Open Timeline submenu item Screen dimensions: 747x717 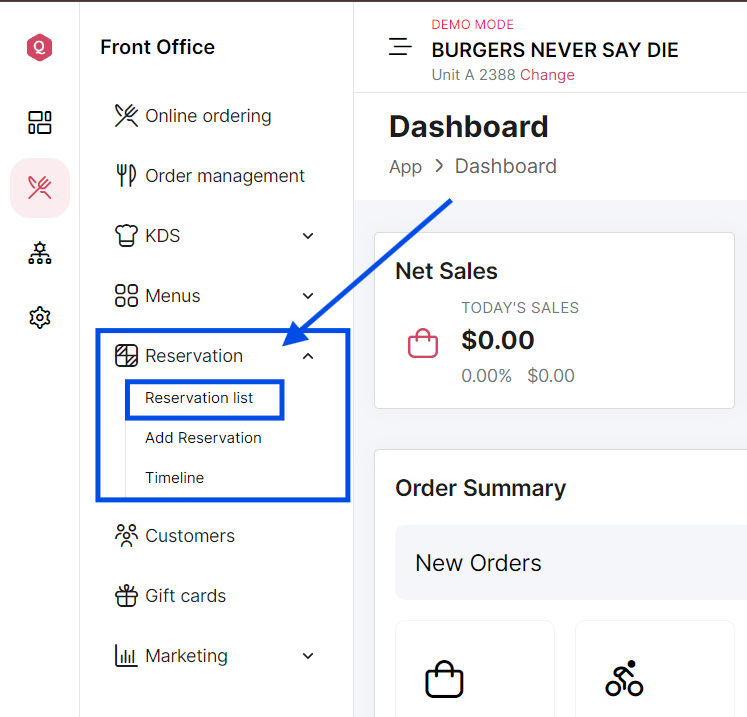(174, 478)
